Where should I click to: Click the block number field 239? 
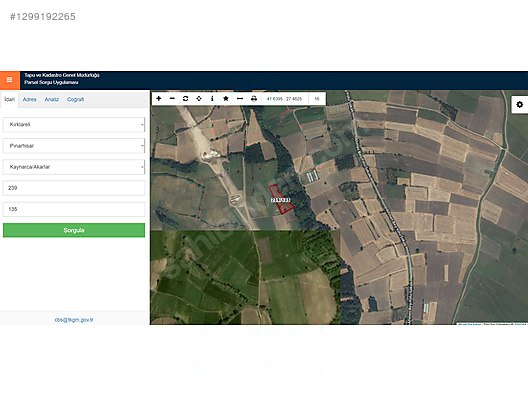tap(74, 188)
